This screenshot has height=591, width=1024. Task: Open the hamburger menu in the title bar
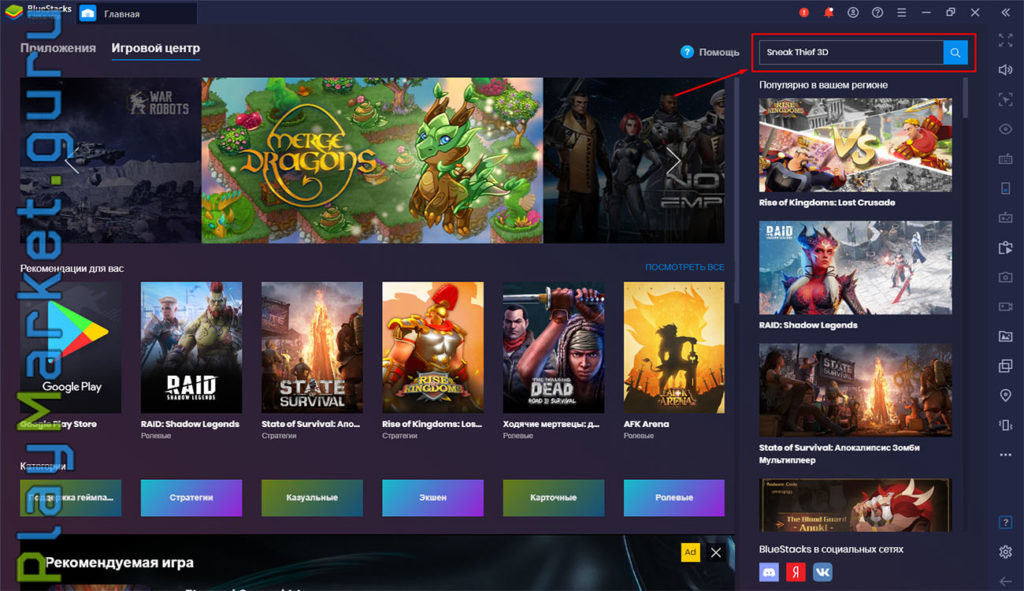pyautogui.click(x=901, y=12)
